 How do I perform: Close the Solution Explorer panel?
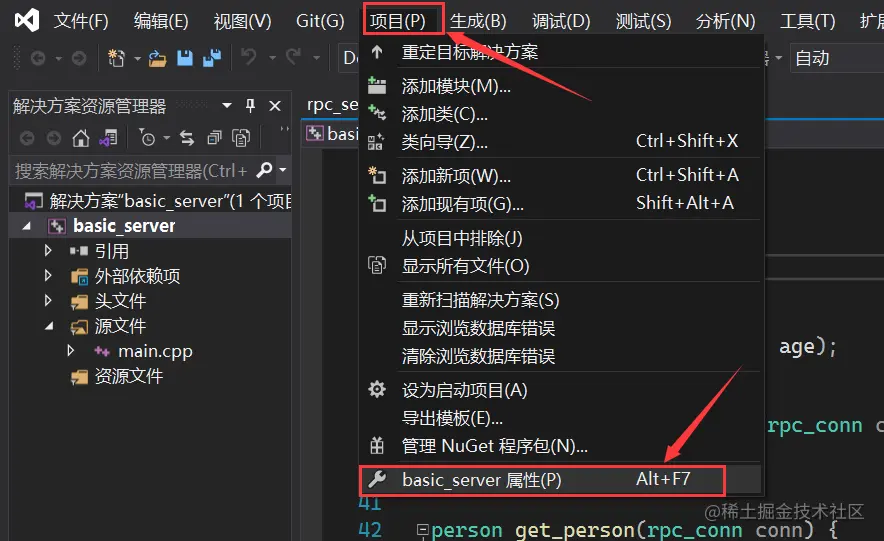pyautogui.click(x=275, y=105)
